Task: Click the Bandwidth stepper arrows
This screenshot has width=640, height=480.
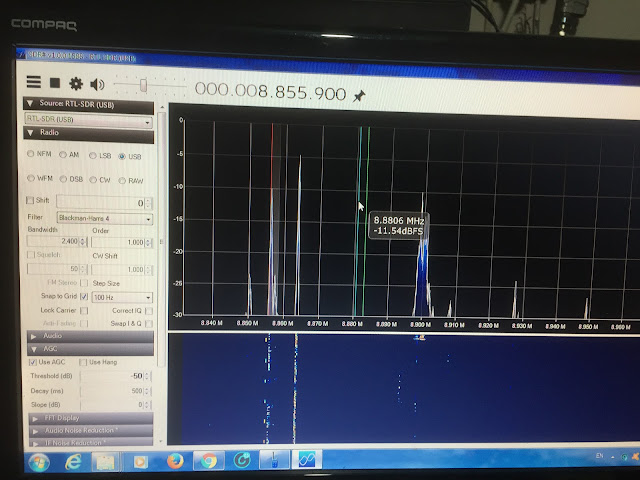Action: pos(83,242)
